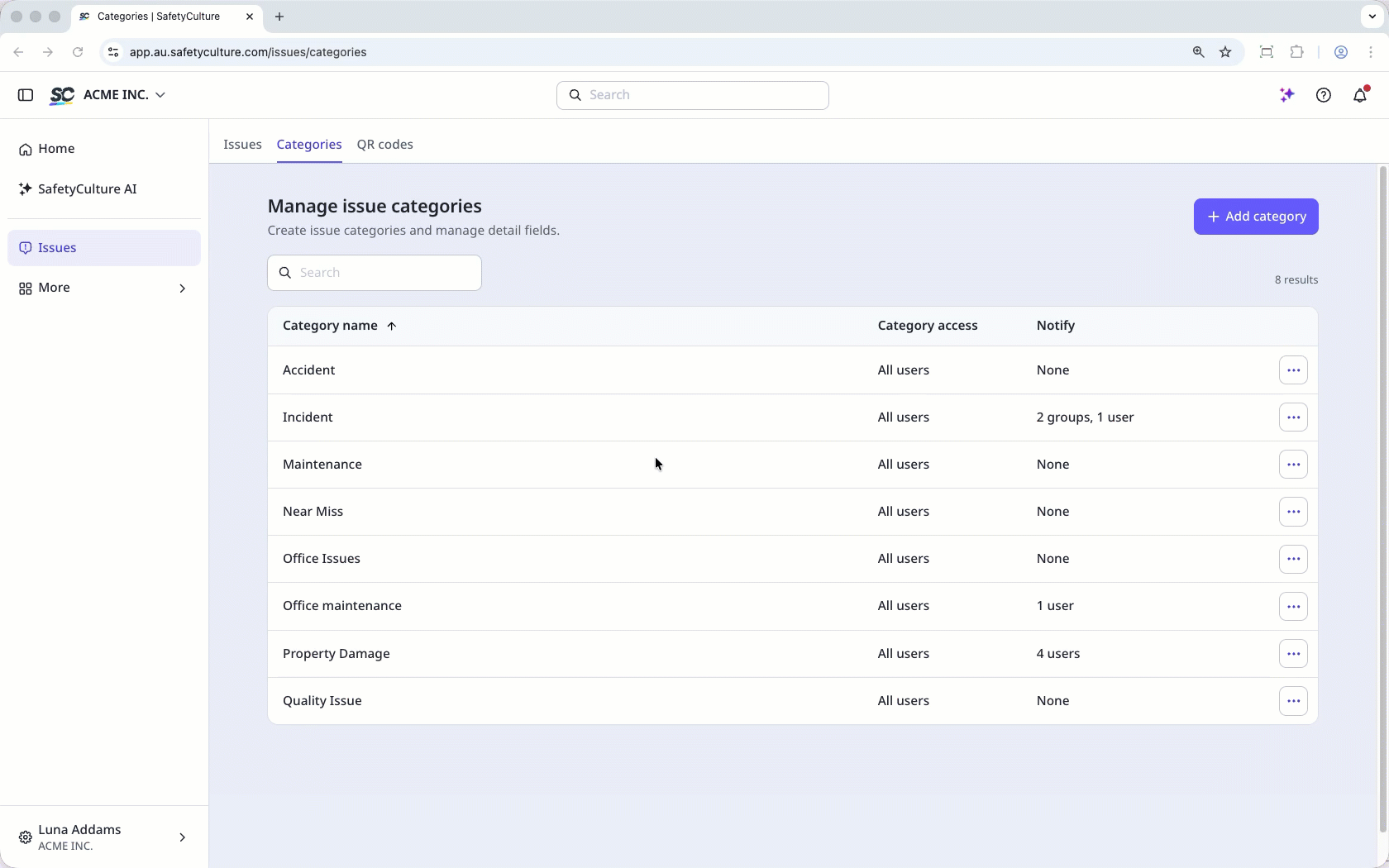
Task: Click the screen capture icon in browser toolbar
Action: 1266,52
